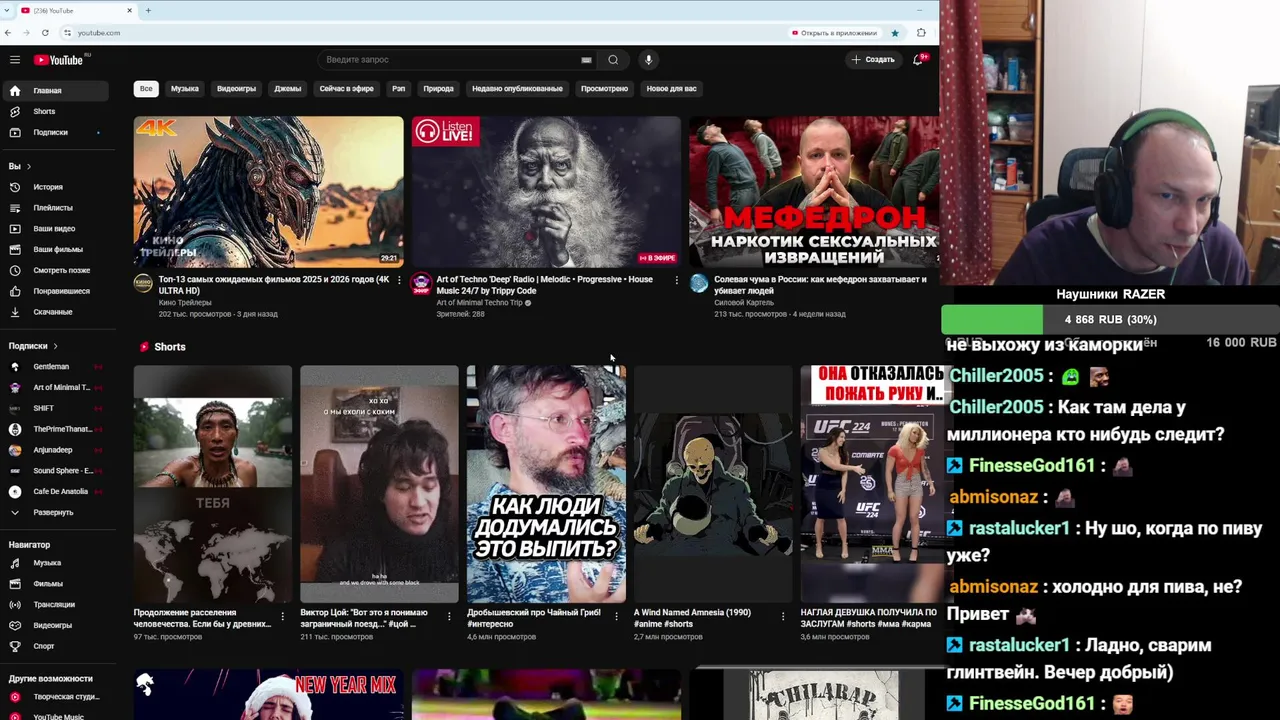Select the Сейчас в эфире filter chip
The width and height of the screenshot is (1280, 720).
click(347, 89)
